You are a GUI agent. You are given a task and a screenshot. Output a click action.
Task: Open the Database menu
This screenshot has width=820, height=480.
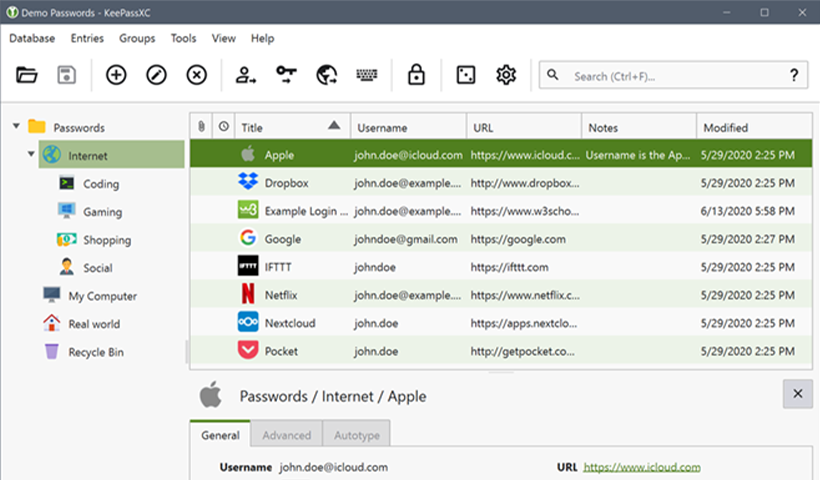coord(32,38)
